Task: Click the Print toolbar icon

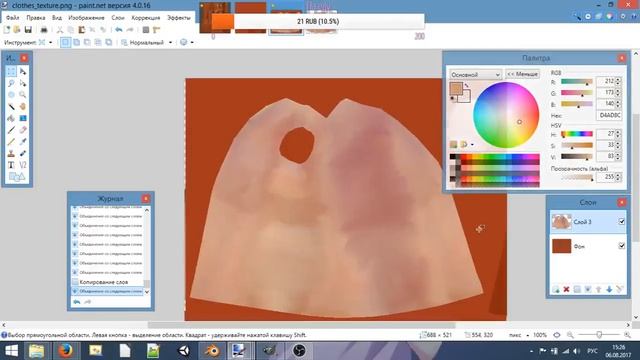Action: [x=44, y=30]
